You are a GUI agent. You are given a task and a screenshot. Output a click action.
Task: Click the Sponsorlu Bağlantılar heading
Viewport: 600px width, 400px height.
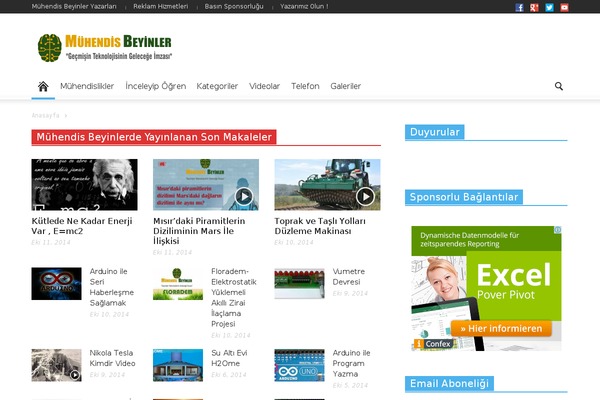click(464, 197)
